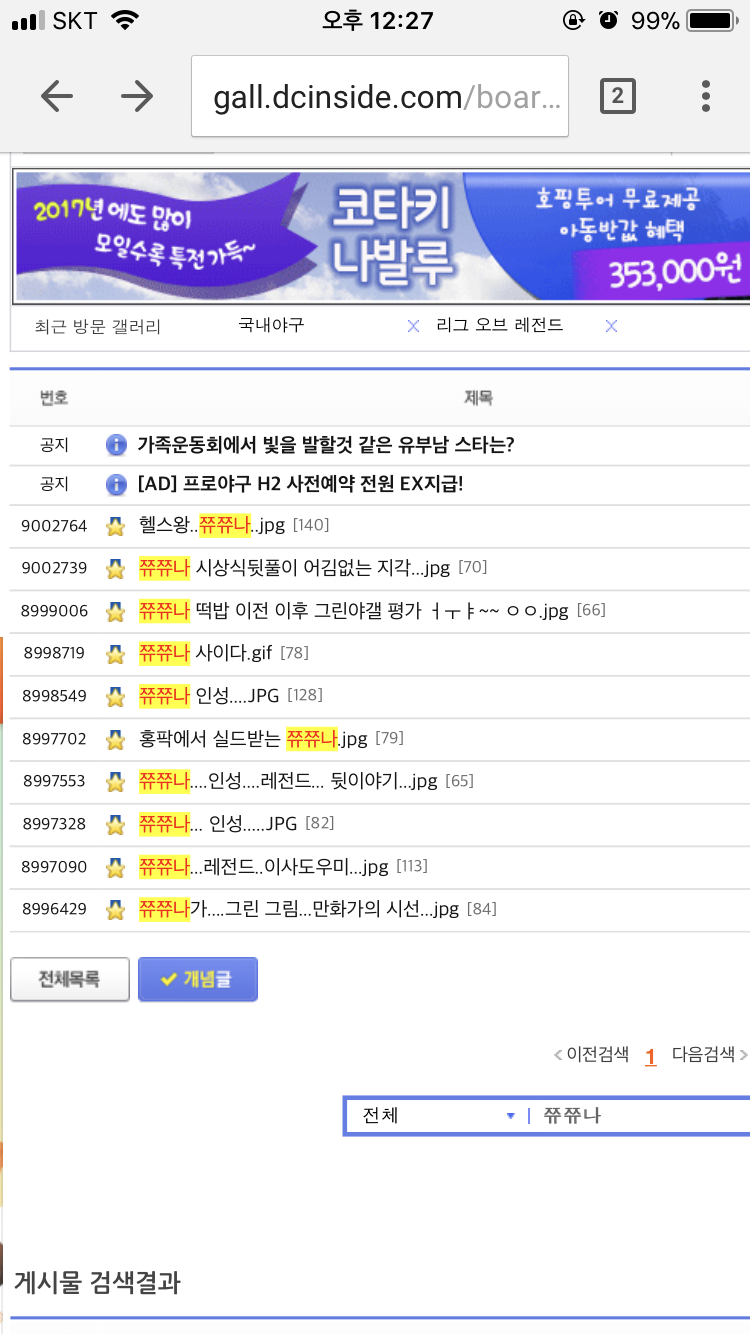750x1334 pixels.
Task: Go to 이전검색 previous search results
Action: pos(592,1054)
